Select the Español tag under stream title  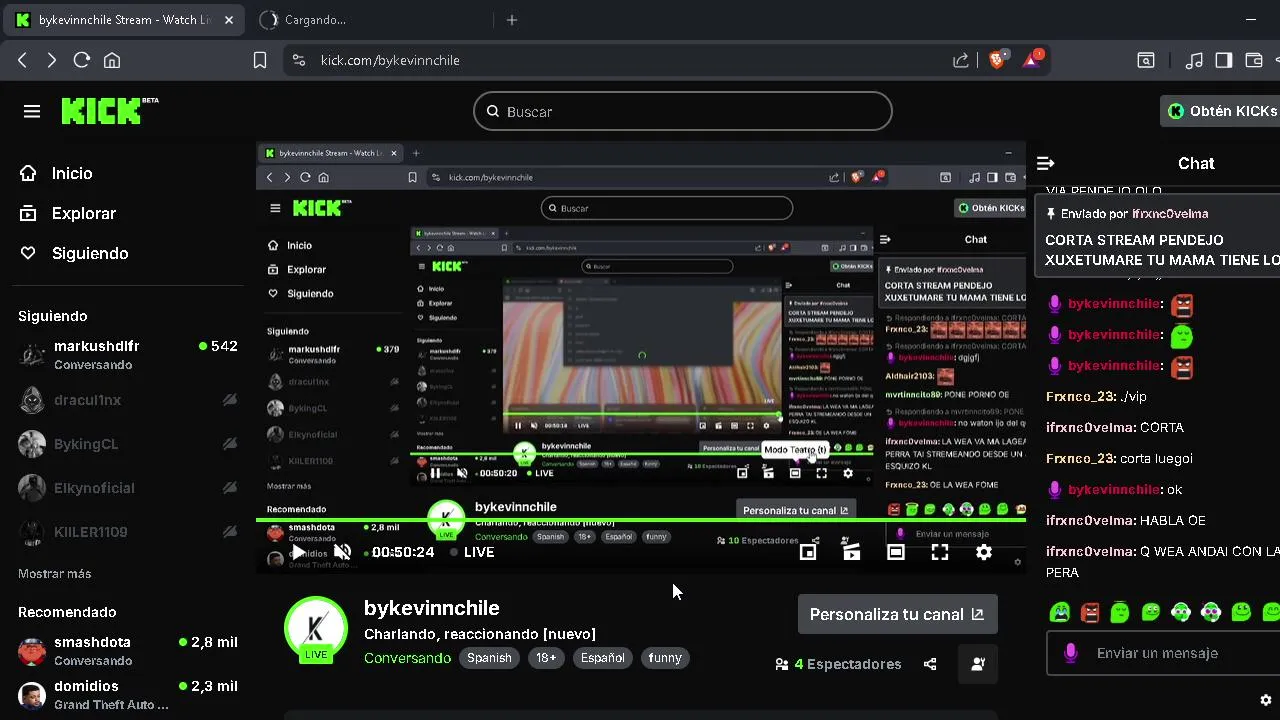tap(603, 658)
